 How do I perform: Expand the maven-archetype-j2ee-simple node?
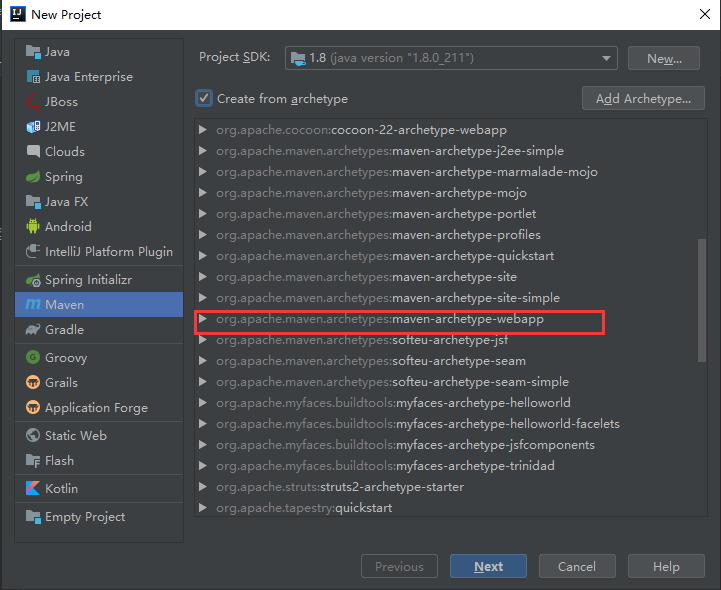point(202,151)
